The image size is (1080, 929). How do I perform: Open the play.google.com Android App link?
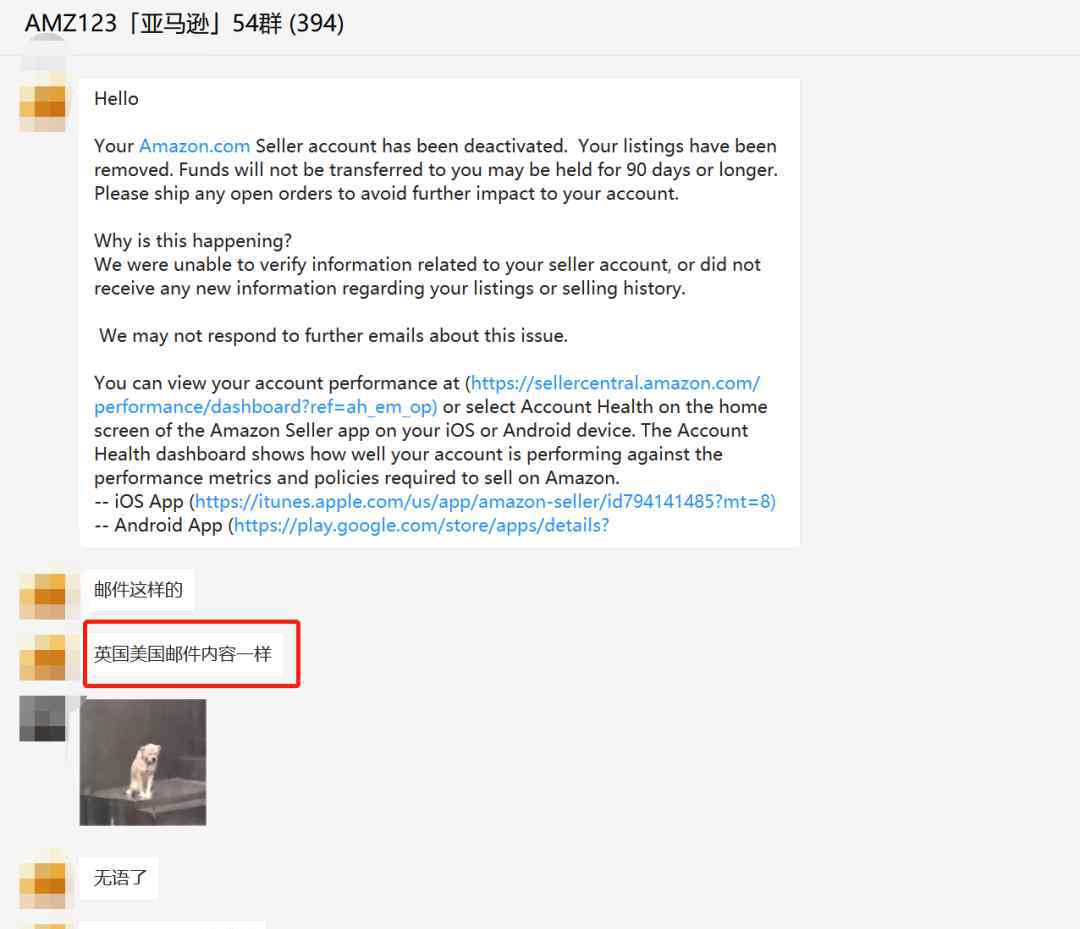422,525
